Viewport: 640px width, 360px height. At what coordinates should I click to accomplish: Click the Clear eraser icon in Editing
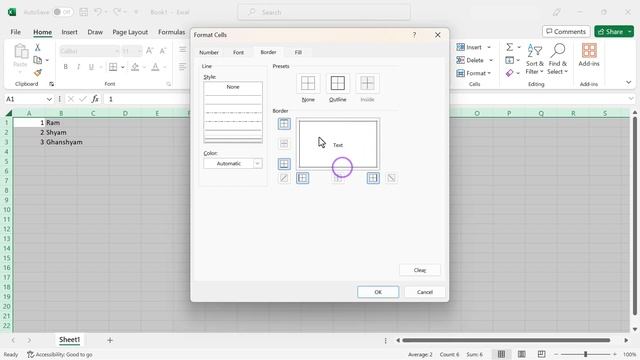tap(509, 73)
